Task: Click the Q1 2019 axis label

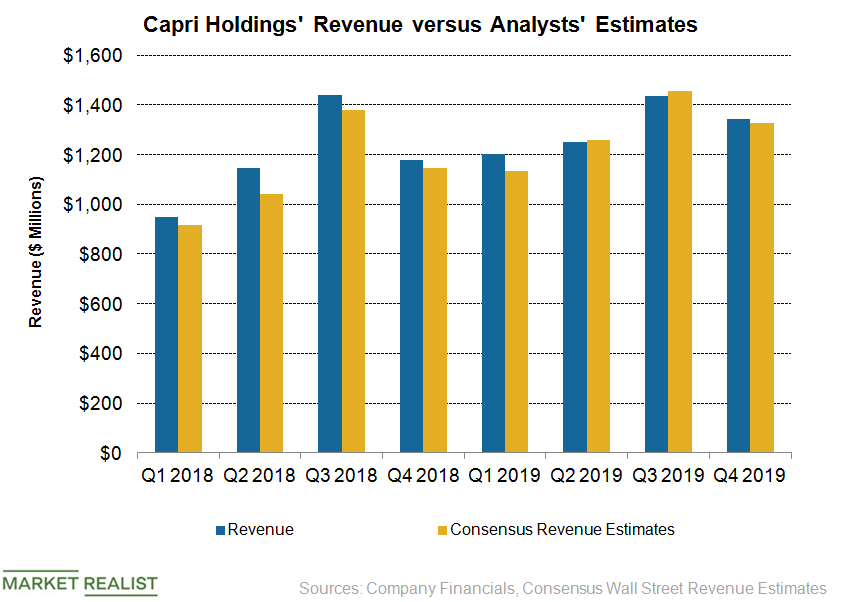Action: pyautogui.click(x=504, y=475)
